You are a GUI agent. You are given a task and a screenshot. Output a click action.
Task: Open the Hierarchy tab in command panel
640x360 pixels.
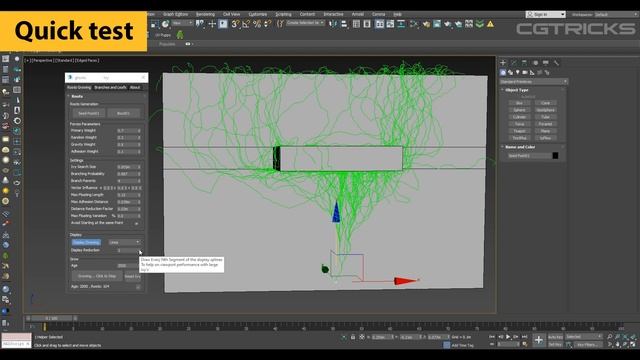tap(524, 63)
